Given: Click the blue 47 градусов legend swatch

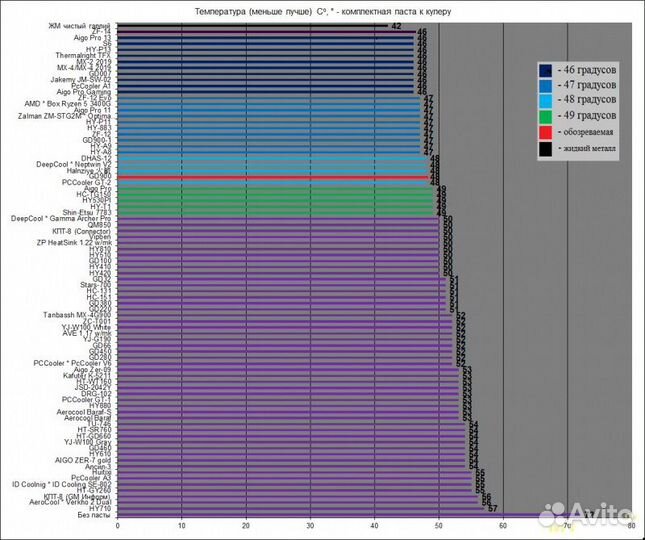Looking at the screenshot, I should point(547,86).
